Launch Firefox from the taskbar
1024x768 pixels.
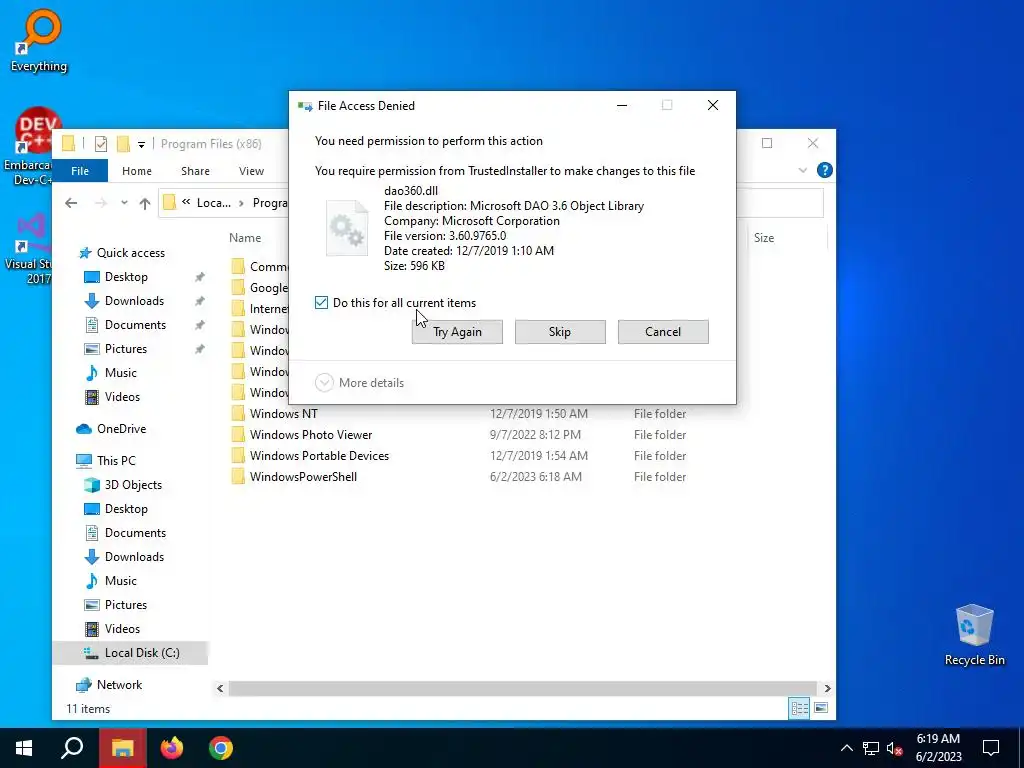tap(172, 748)
